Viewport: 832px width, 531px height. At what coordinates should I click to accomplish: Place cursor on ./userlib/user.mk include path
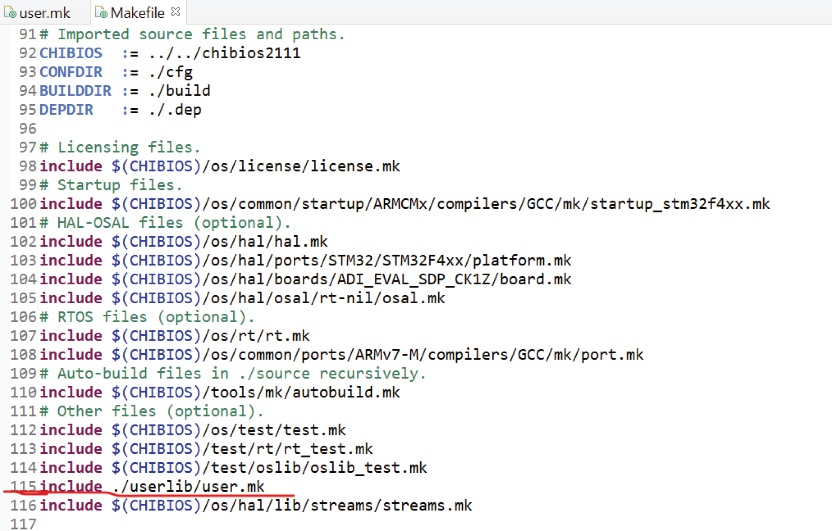pyautogui.click(x=188, y=486)
